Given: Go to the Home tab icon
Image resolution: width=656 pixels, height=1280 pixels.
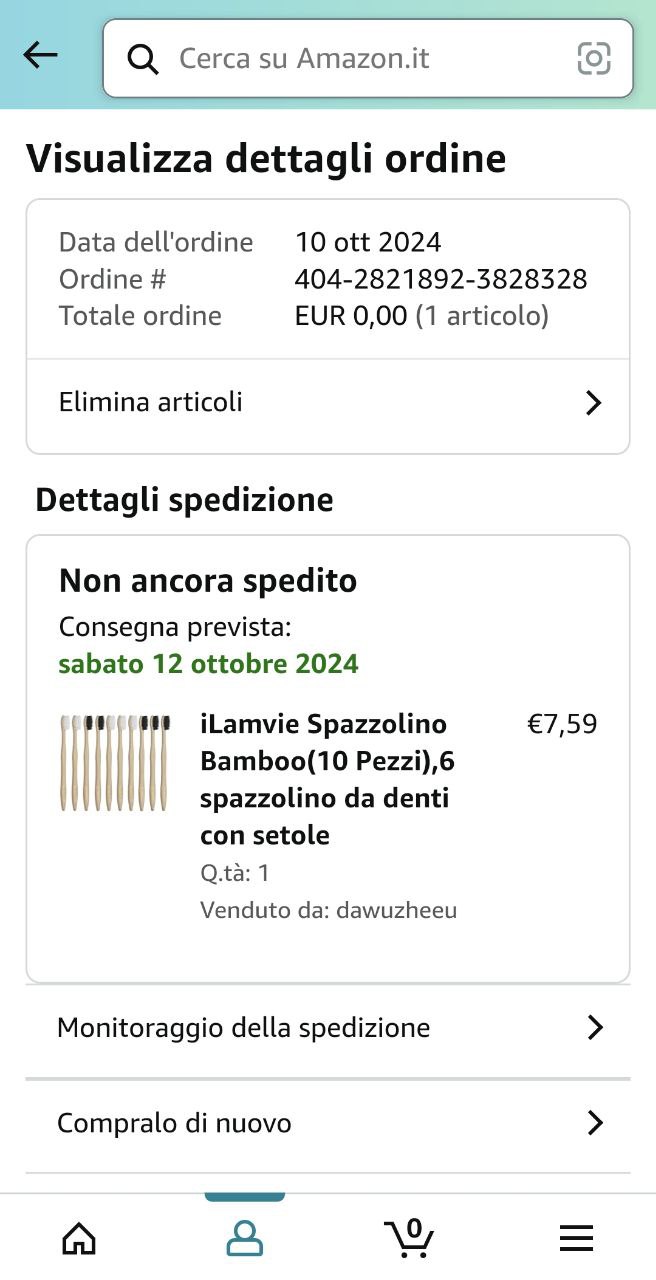Looking at the screenshot, I should (79, 1238).
